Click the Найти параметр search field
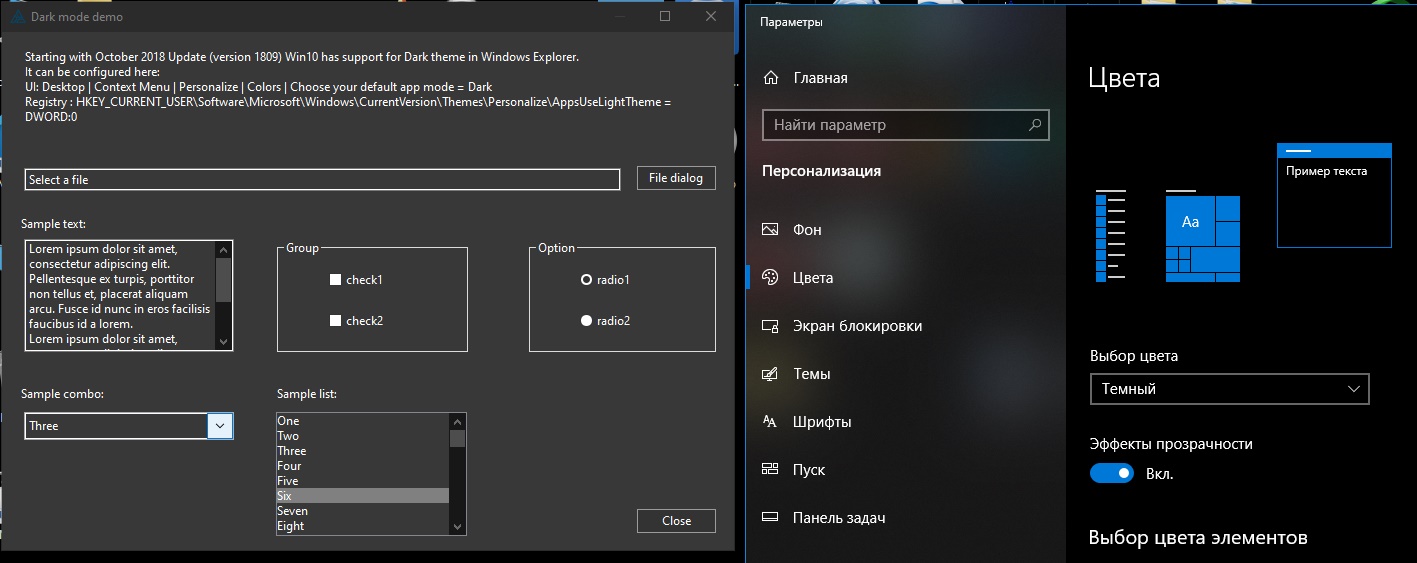This screenshot has height=563, width=1417. (x=895, y=125)
